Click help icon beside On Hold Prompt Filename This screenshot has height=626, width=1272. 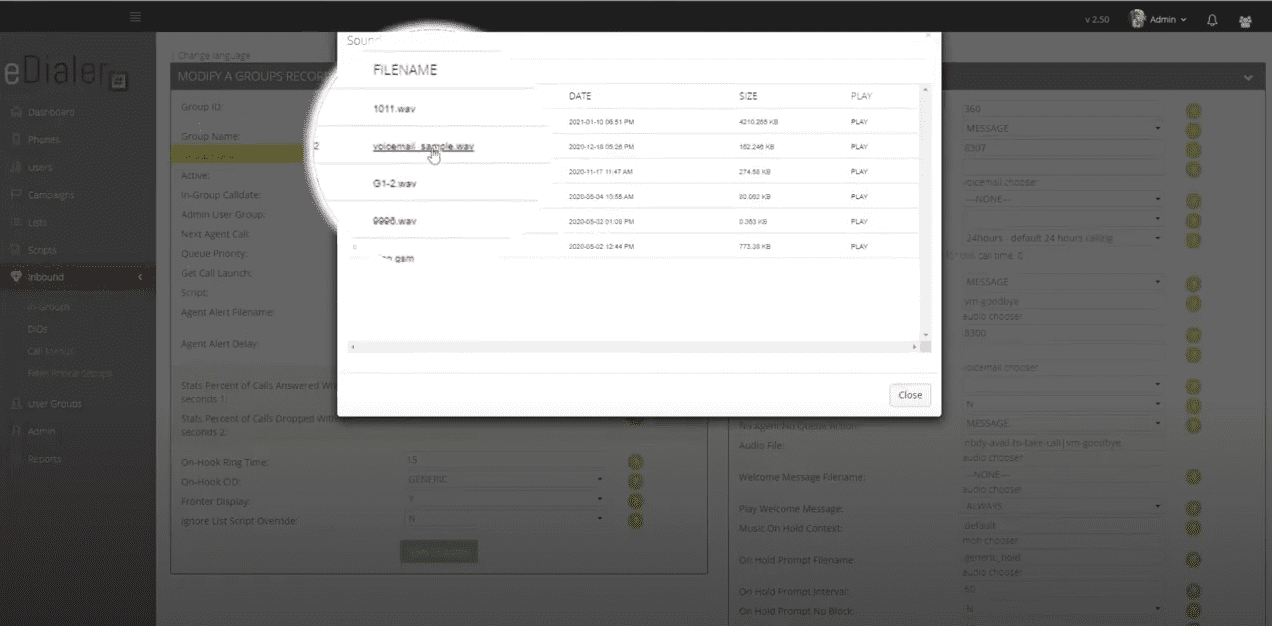click(x=1193, y=560)
